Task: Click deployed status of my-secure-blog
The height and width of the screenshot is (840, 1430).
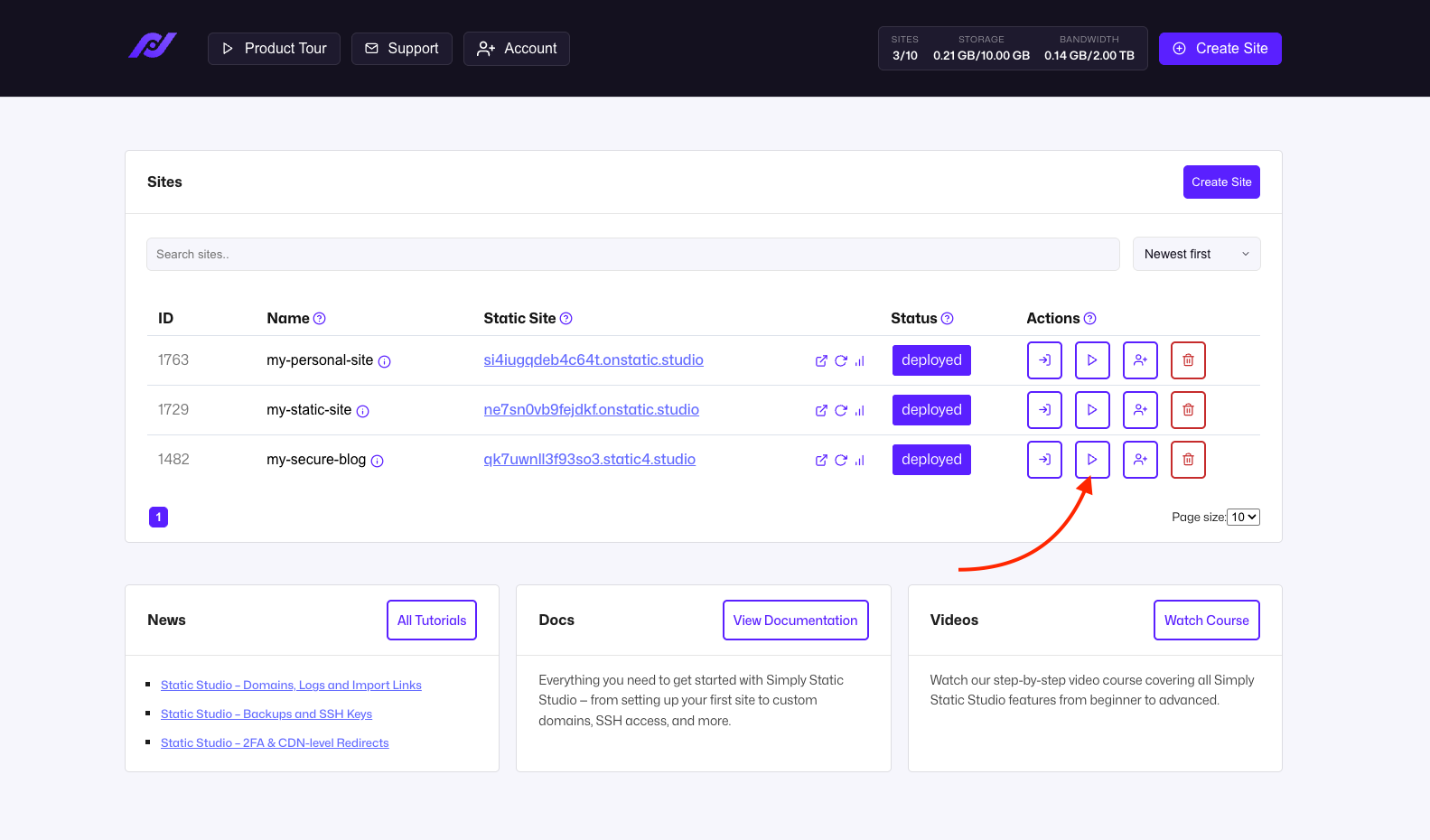Action: (931, 460)
